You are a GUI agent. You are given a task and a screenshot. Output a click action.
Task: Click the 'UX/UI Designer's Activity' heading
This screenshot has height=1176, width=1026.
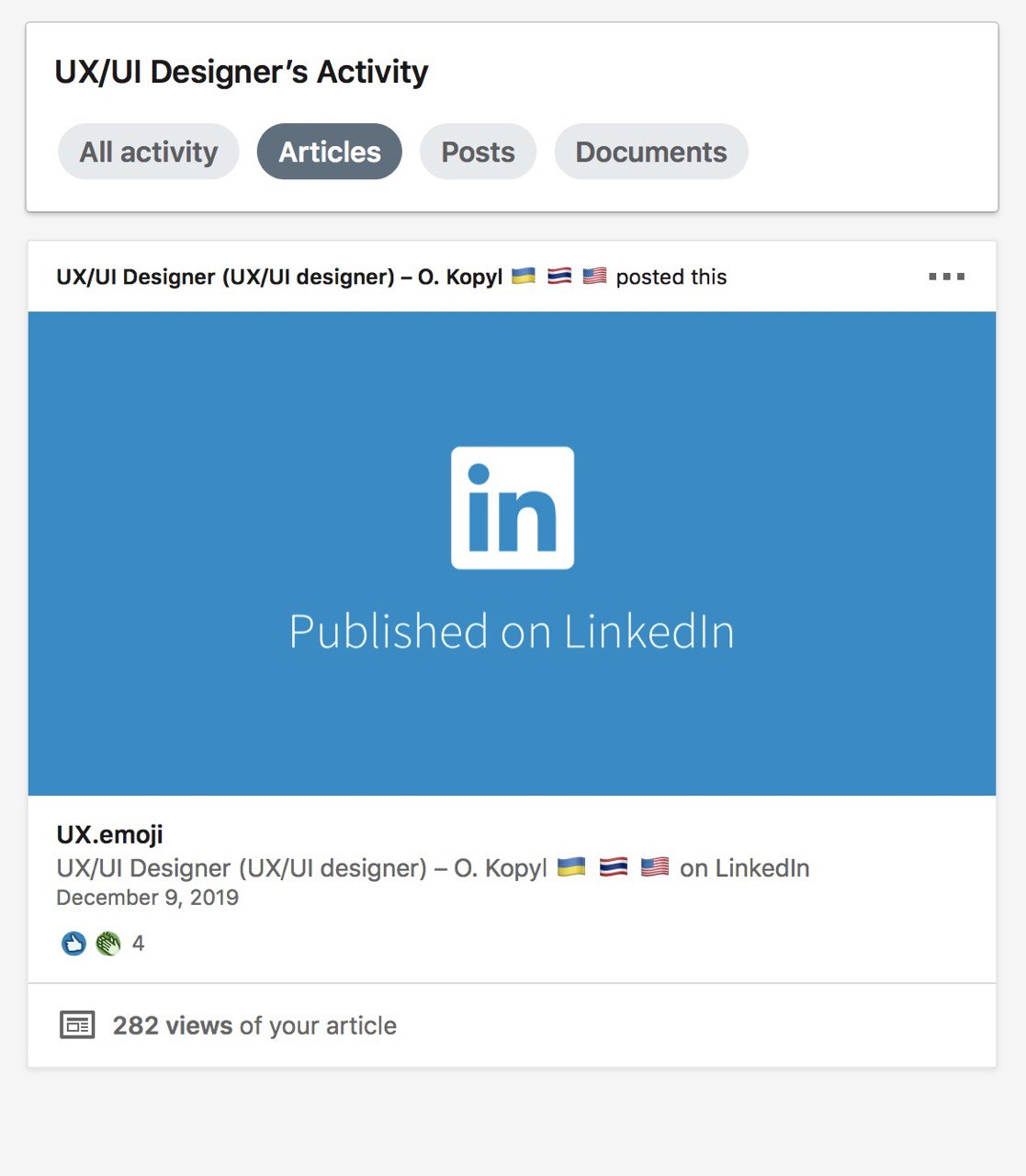point(242,72)
